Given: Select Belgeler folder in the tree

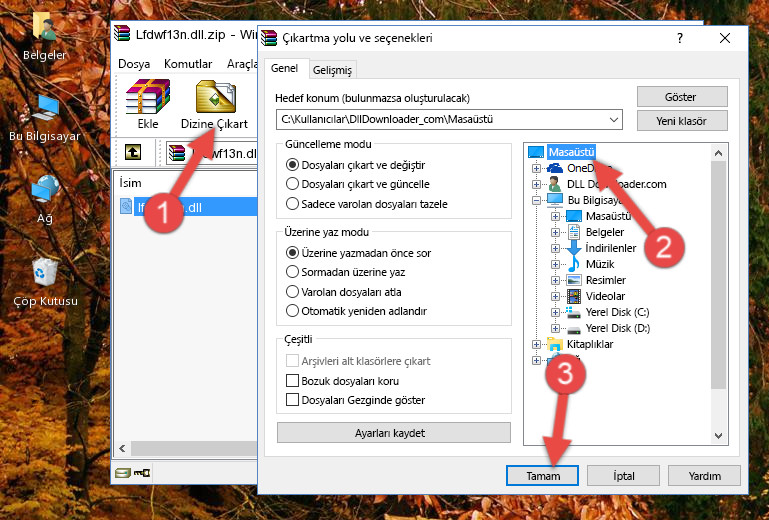Looking at the screenshot, I should tap(605, 232).
